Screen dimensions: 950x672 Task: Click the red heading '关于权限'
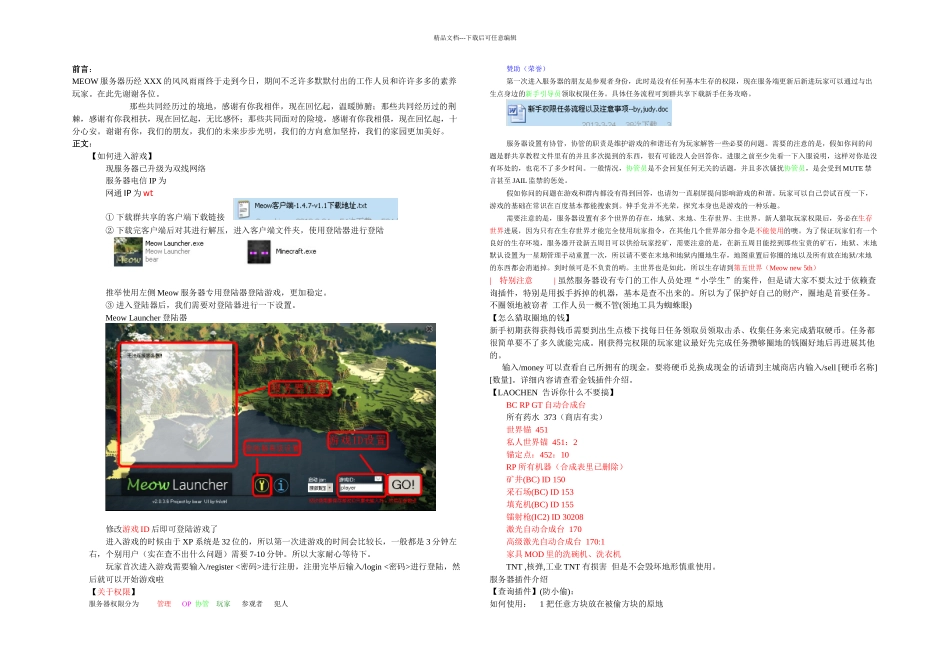[x=114, y=591]
